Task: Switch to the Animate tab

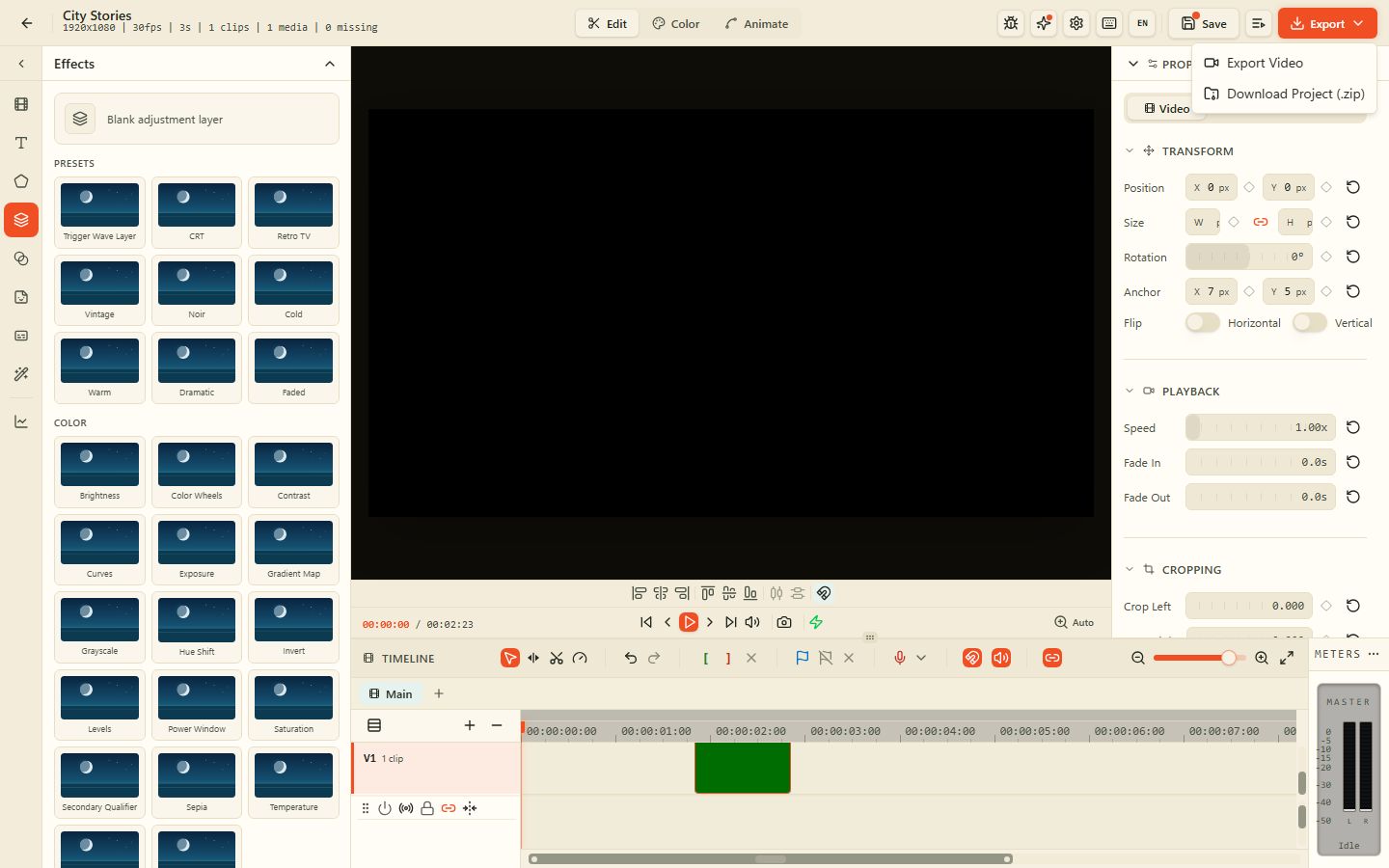Action: [756, 23]
